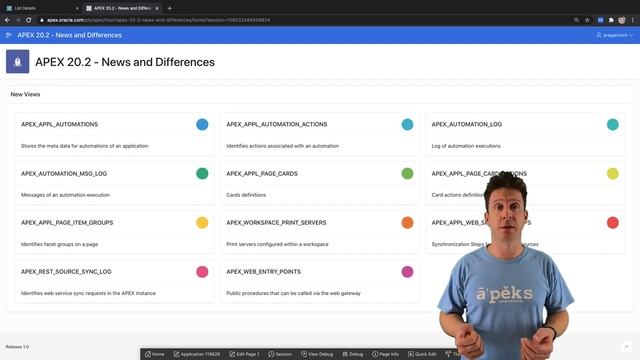Screen dimensions: 640x360
Task: Click the orange circle on APEX_WORKSPACE_PRINT_SERVERS card
Action: [407, 222]
